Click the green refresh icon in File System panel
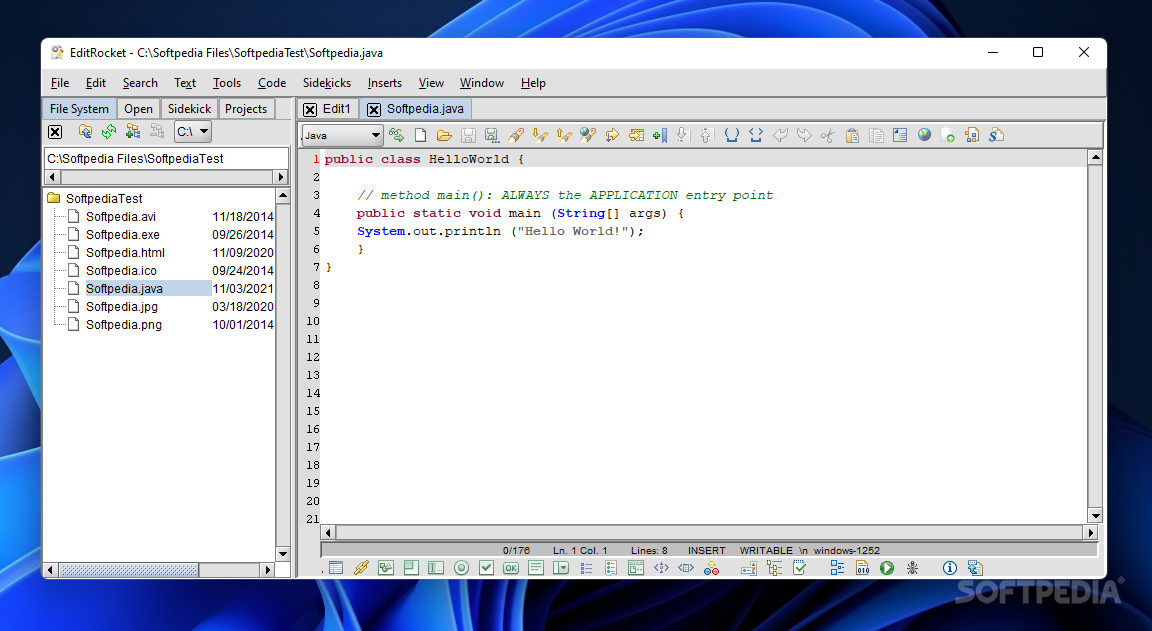 [x=109, y=131]
